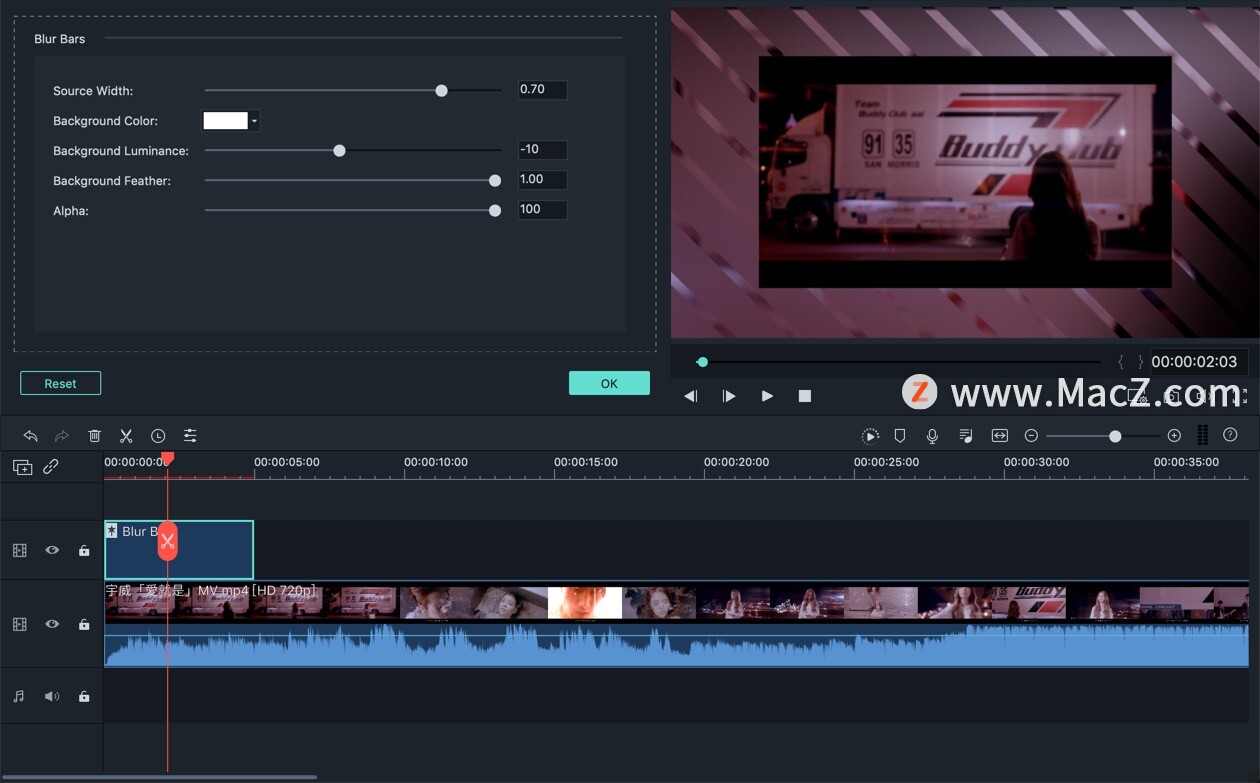1260x783 pixels.
Task: Add a marker with the shield icon
Action: click(x=900, y=436)
